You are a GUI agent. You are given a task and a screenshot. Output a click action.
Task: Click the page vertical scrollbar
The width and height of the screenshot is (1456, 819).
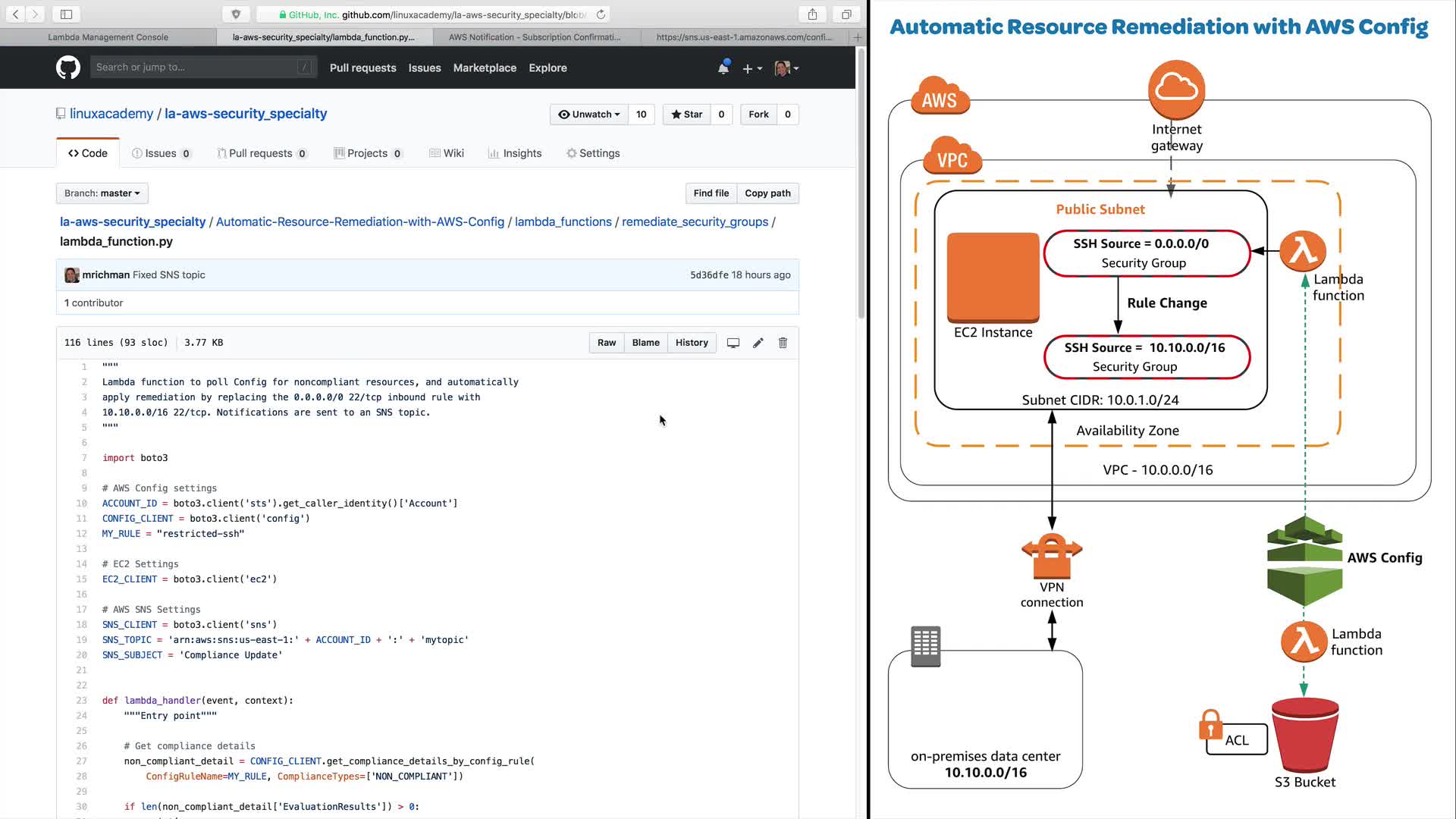(861, 182)
